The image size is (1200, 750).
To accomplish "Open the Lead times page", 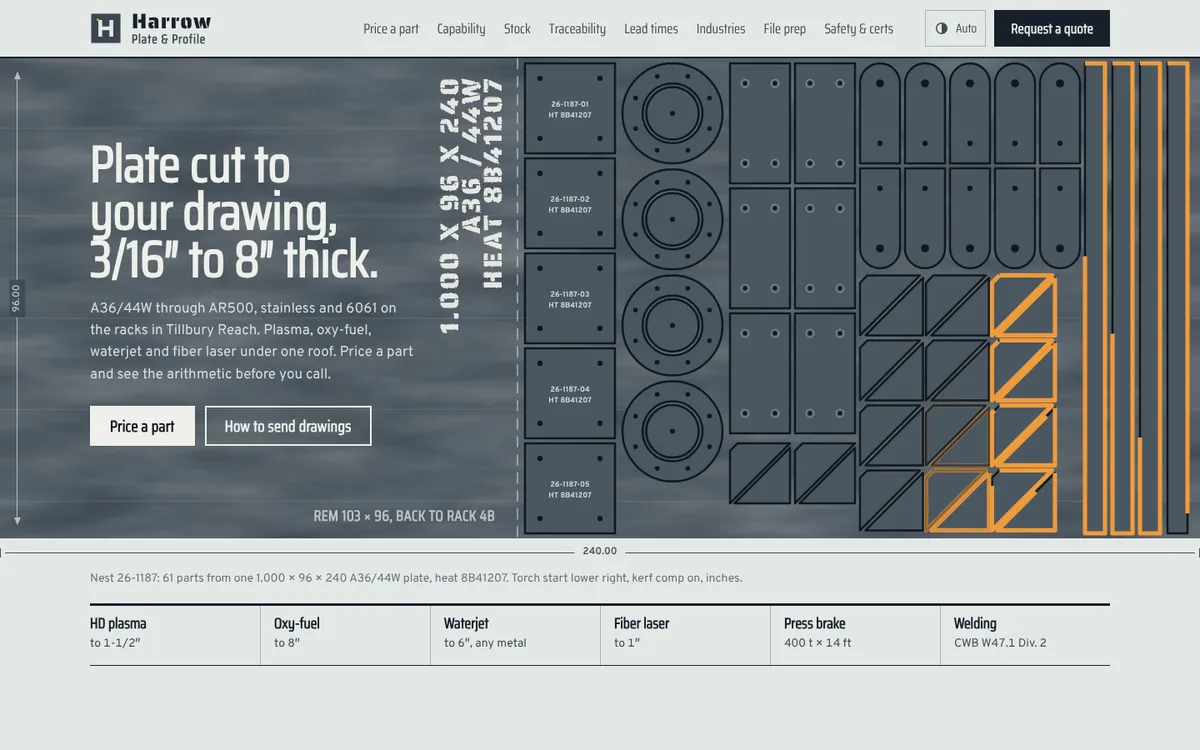I will (651, 29).
